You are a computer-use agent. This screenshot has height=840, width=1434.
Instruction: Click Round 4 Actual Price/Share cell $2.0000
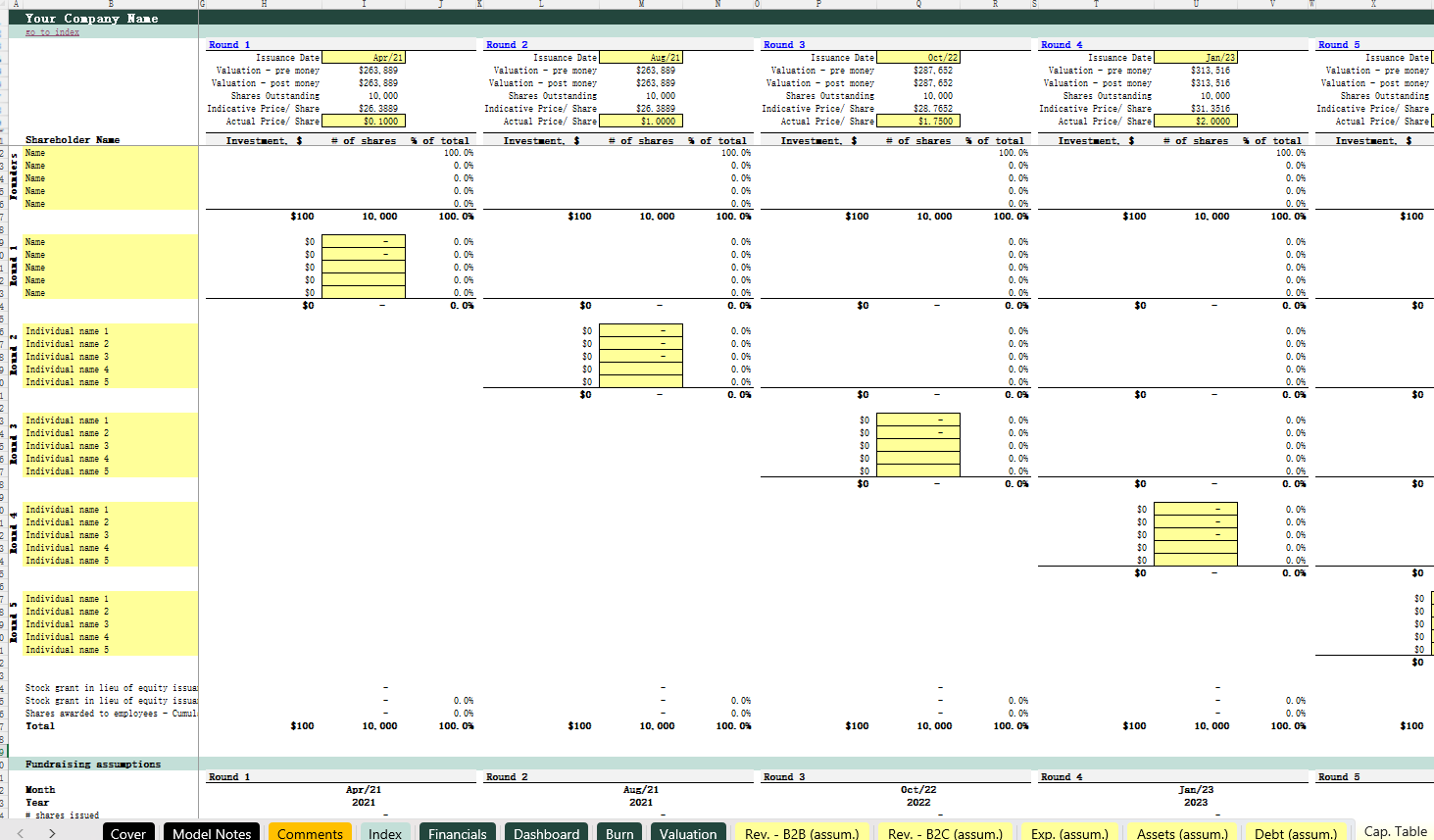click(1196, 122)
